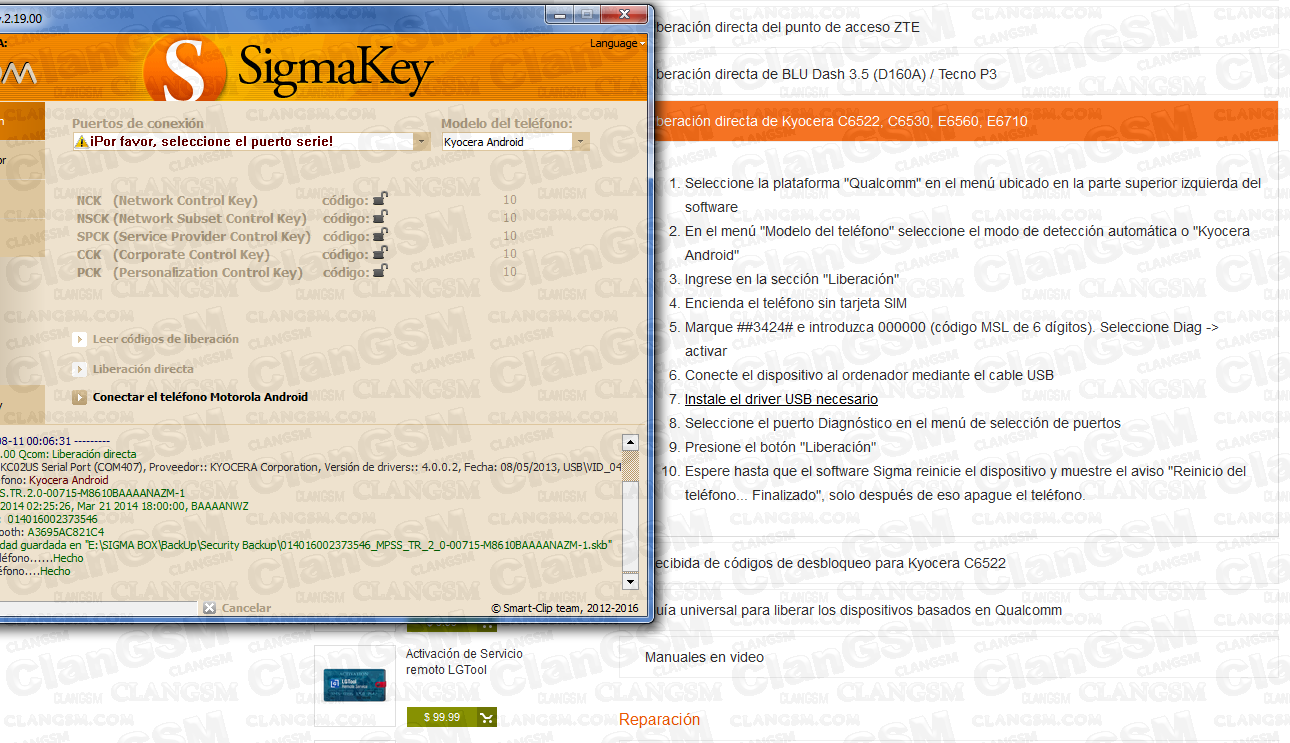Open the Language dropdown in SigmaKey

click(617, 43)
